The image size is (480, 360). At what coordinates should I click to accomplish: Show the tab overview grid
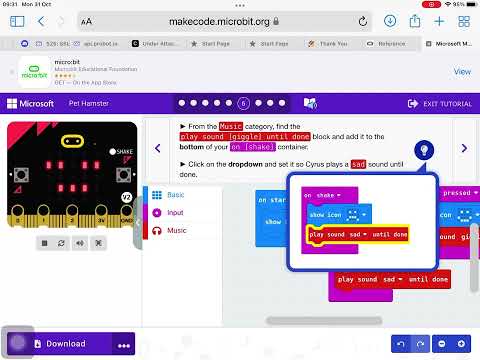click(x=464, y=22)
